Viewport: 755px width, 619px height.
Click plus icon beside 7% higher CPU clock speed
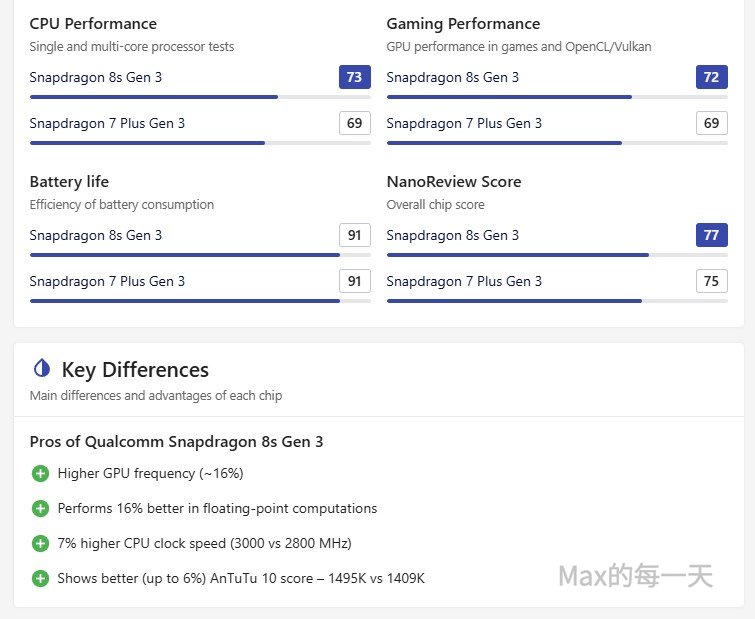click(40, 544)
